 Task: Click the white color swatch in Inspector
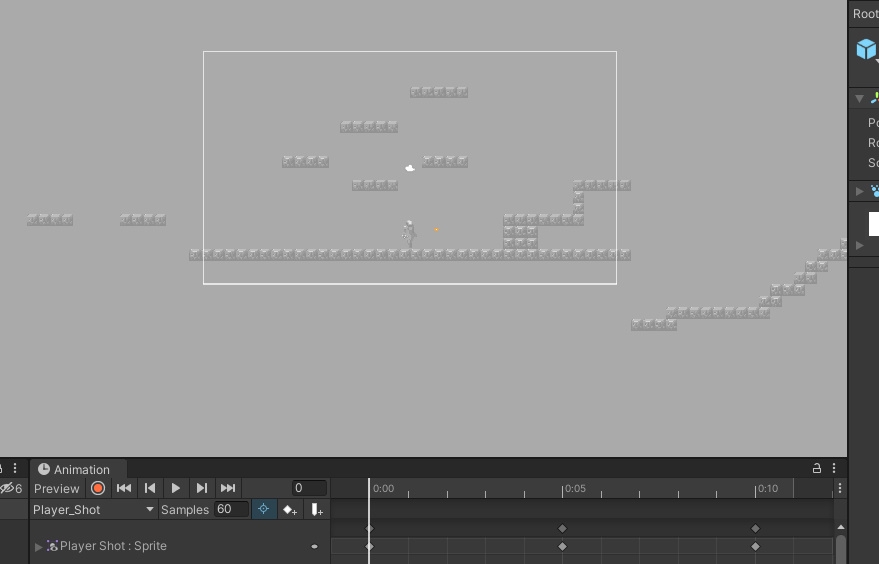click(x=873, y=224)
